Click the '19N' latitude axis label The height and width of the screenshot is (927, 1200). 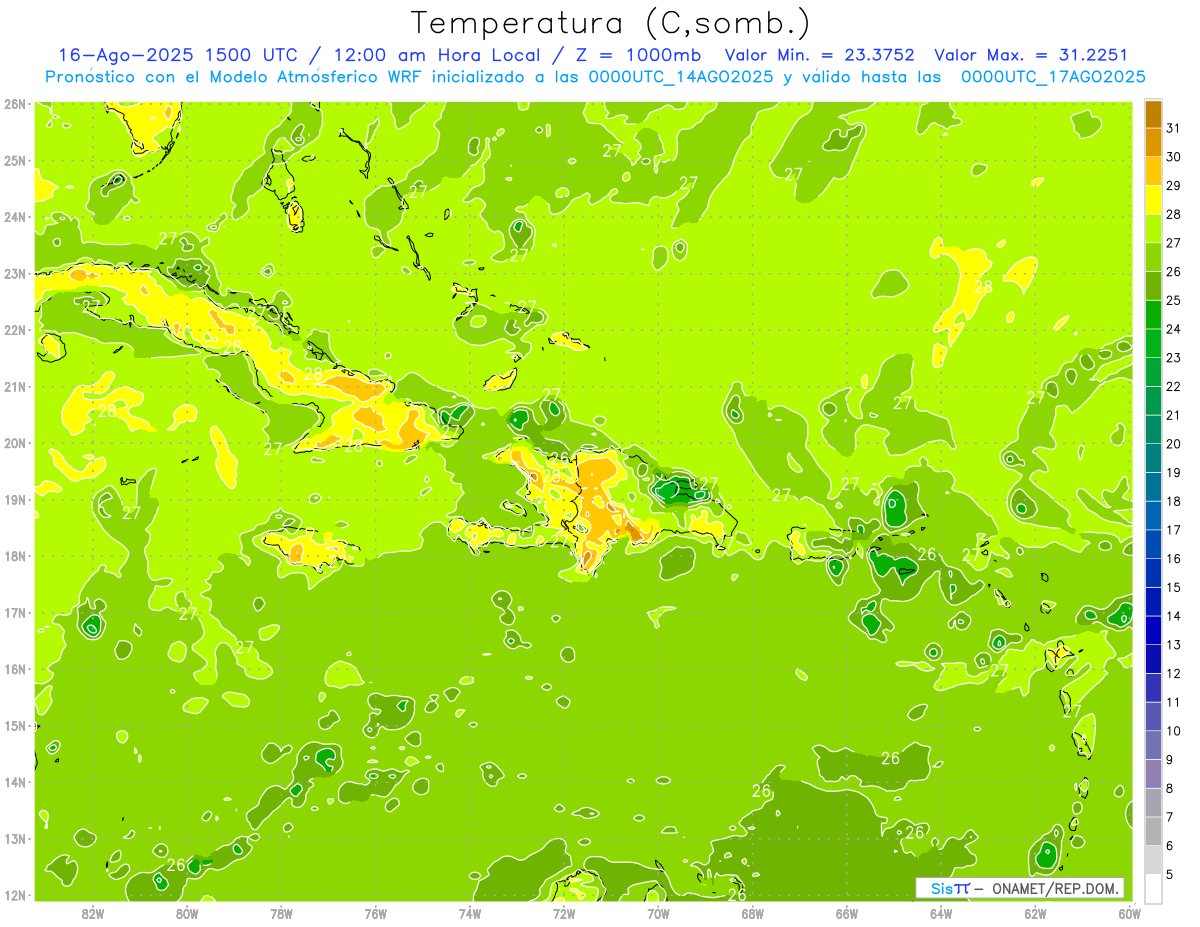(x=16, y=499)
